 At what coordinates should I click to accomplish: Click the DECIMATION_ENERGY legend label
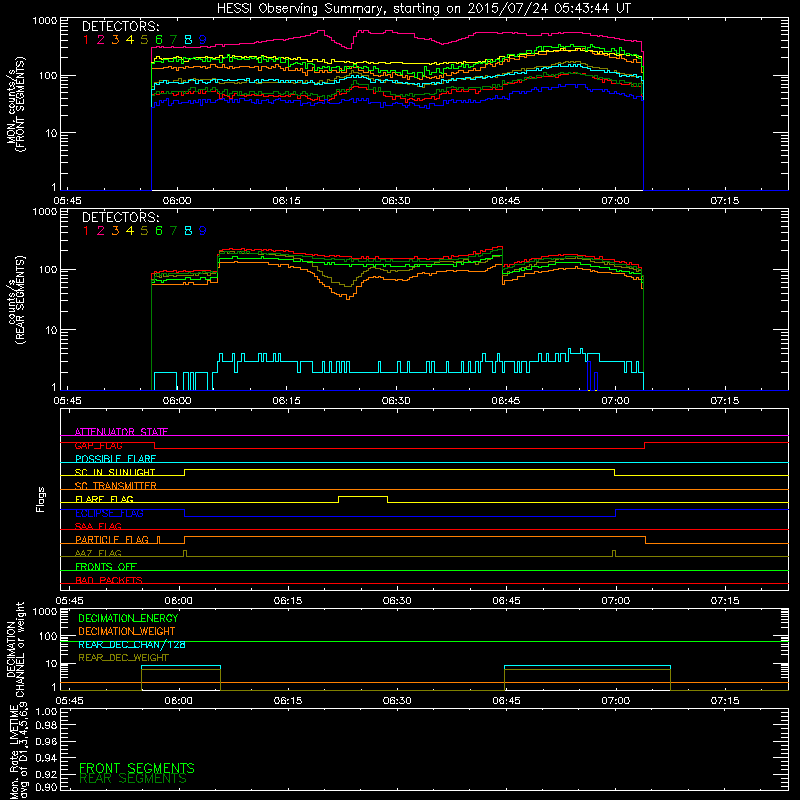coord(128,618)
